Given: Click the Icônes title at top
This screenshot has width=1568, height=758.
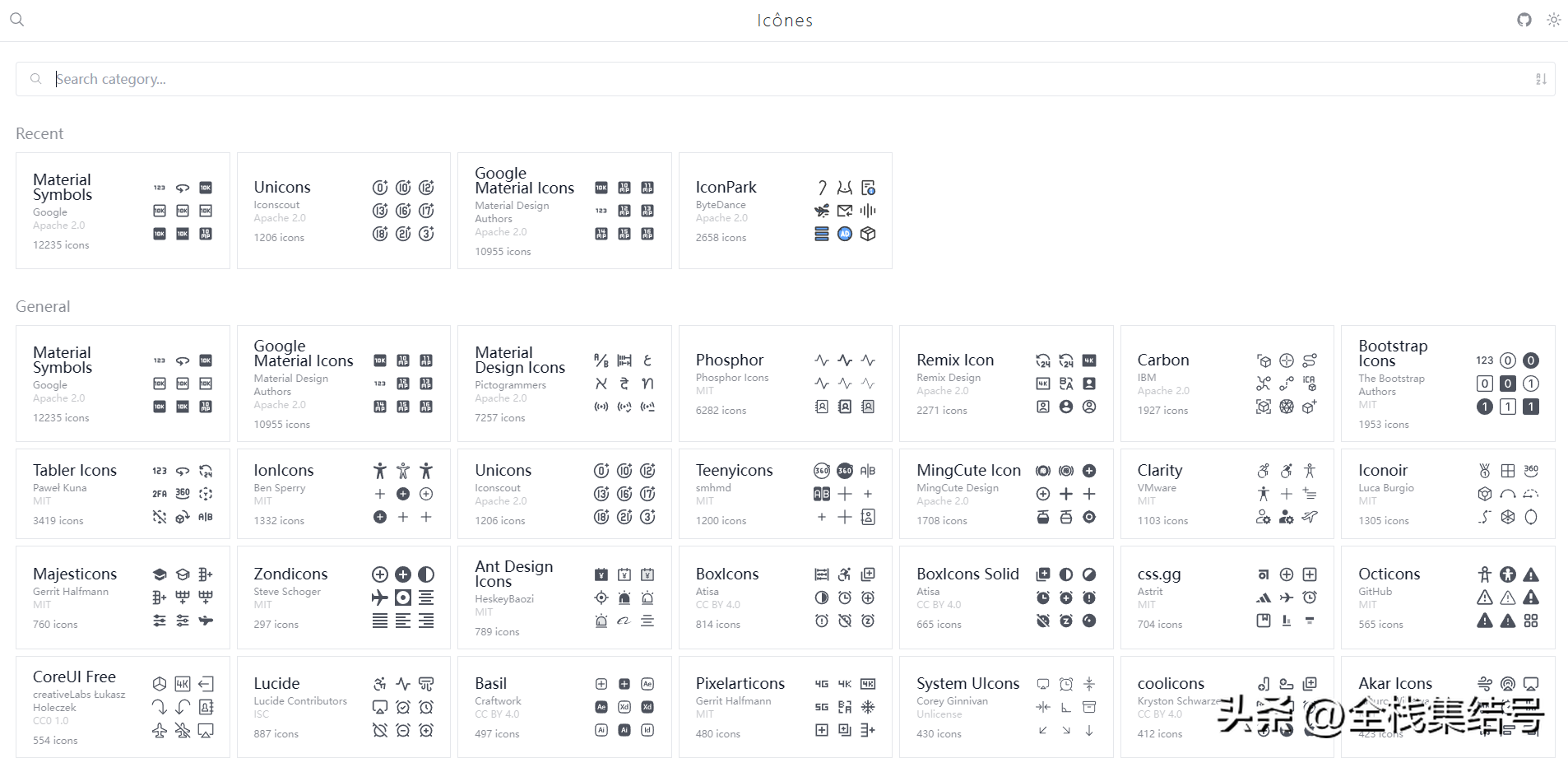Looking at the screenshot, I should 785,21.
